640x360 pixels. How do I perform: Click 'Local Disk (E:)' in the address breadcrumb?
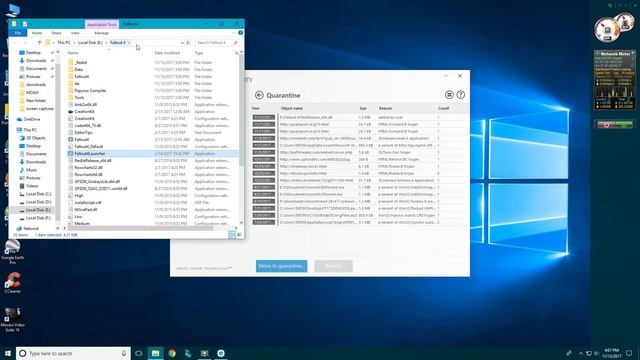click(x=90, y=42)
